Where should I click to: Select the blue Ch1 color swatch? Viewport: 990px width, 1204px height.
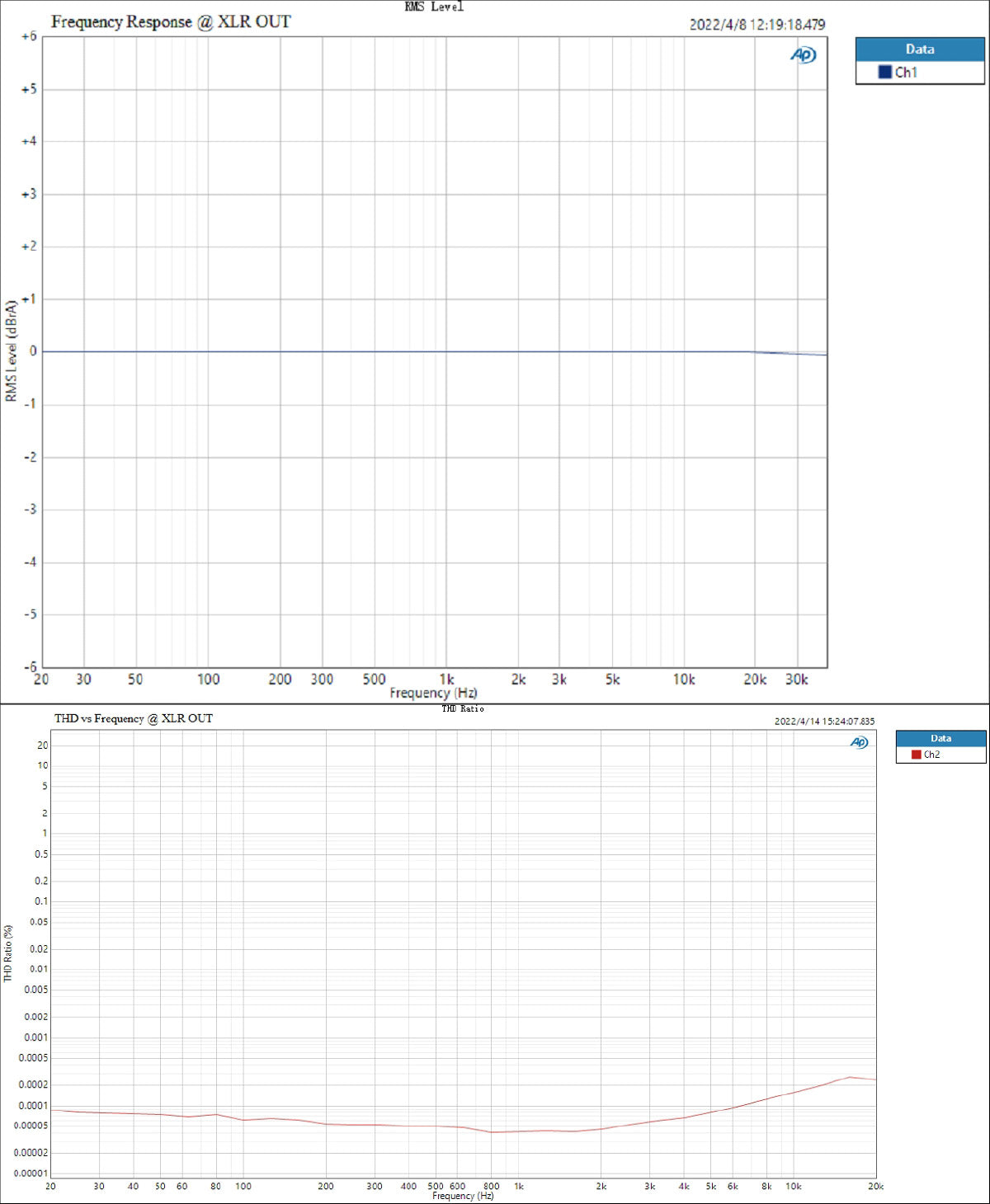pos(884,73)
